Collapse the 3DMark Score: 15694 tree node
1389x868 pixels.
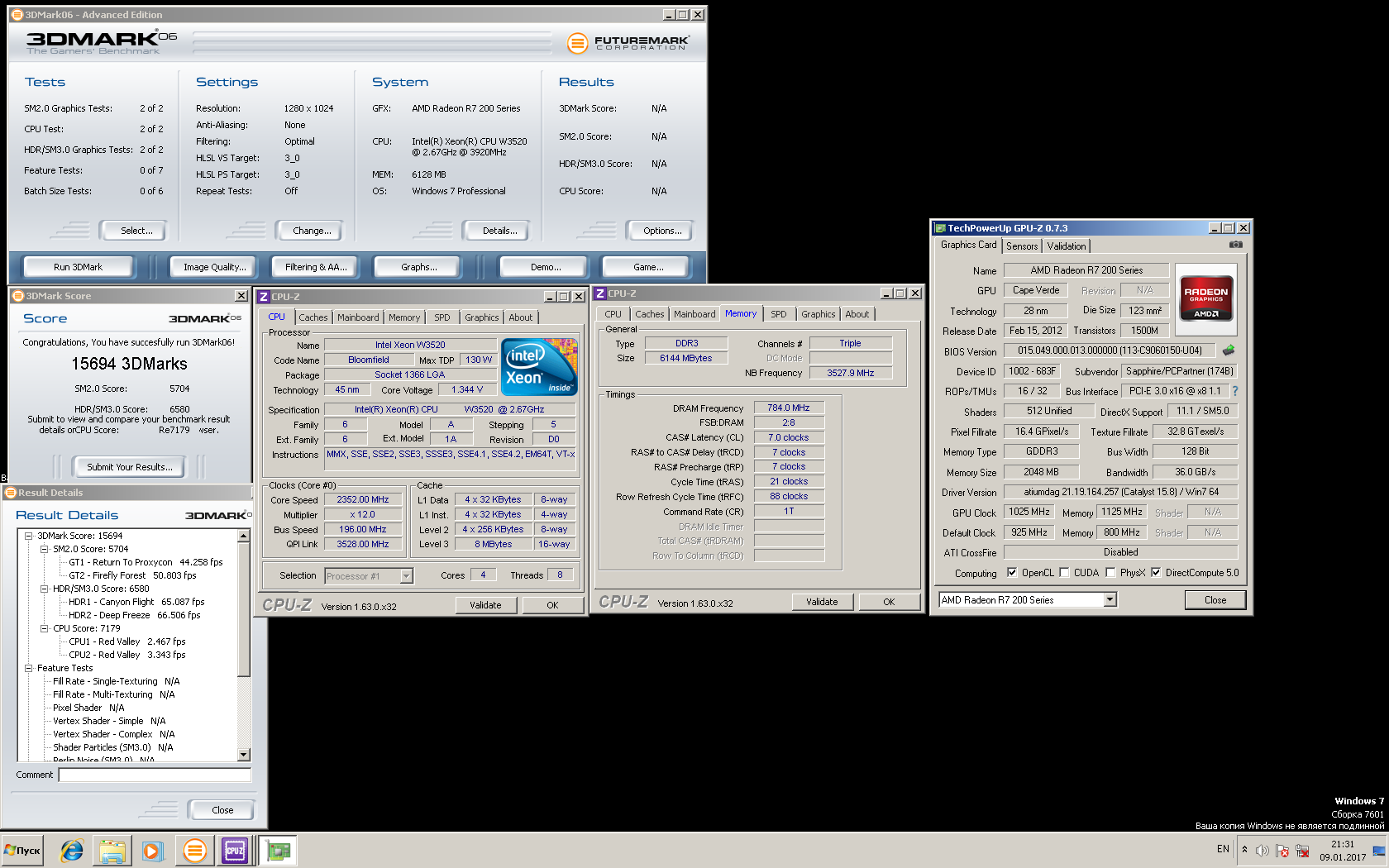pyautogui.click(x=29, y=536)
